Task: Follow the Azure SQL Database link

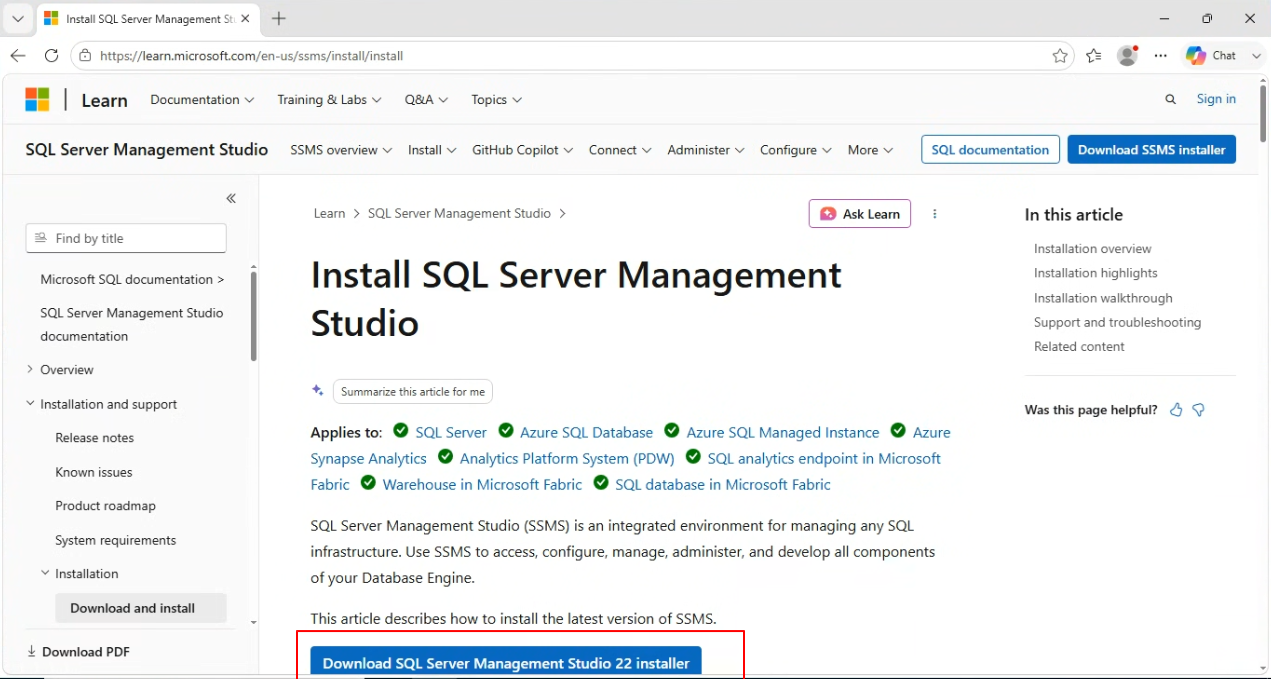Action: [x=586, y=433]
